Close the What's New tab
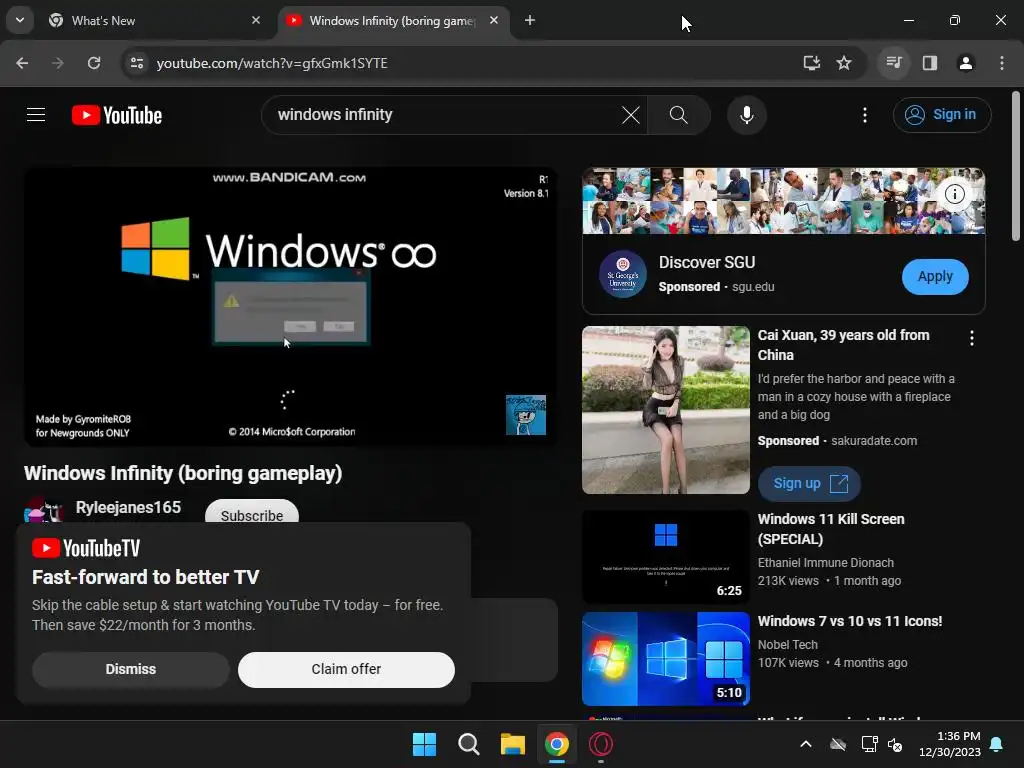Viewport: 1024px width, 768px height. (x=256, y=20)
